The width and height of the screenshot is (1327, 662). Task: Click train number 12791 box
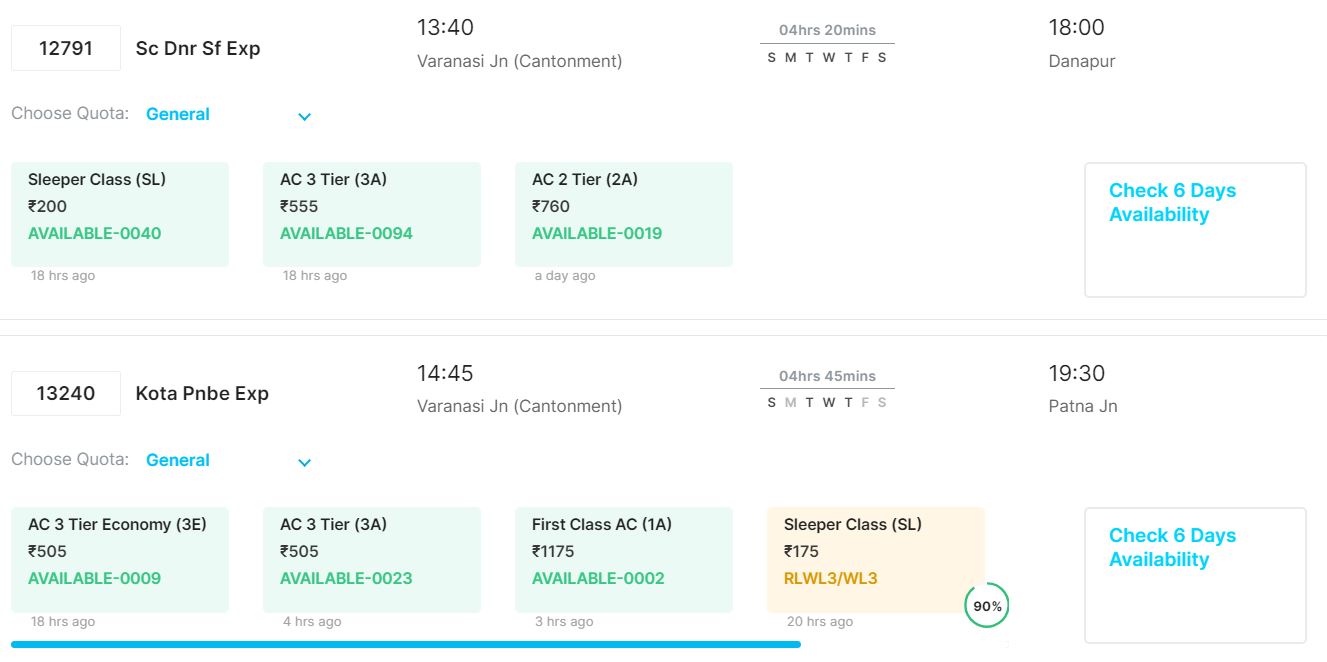pos(66,48)
